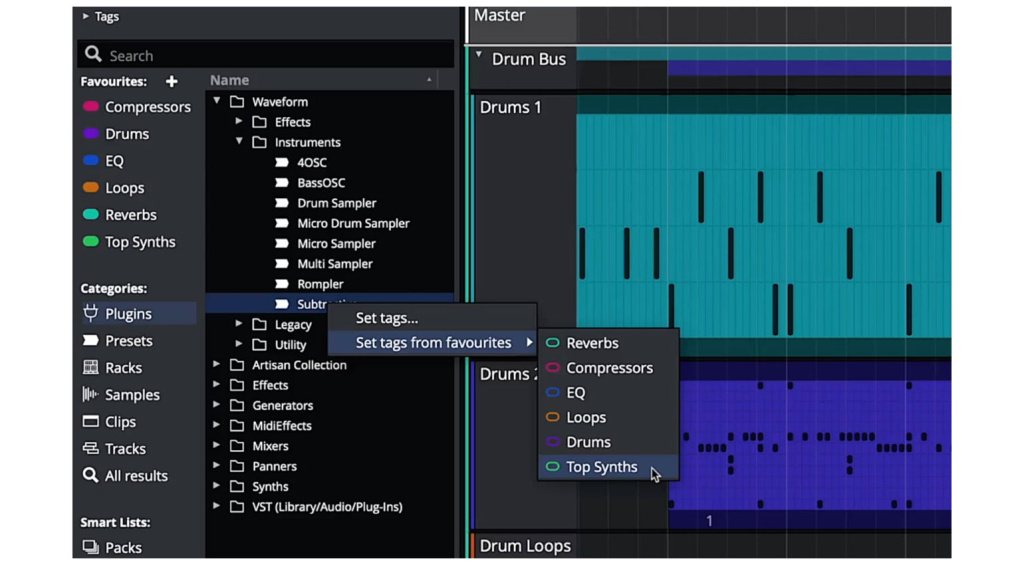This screenshot has width=1024, height=565.
Task: Expand the Legacy folder
Action: click(239, 323)
